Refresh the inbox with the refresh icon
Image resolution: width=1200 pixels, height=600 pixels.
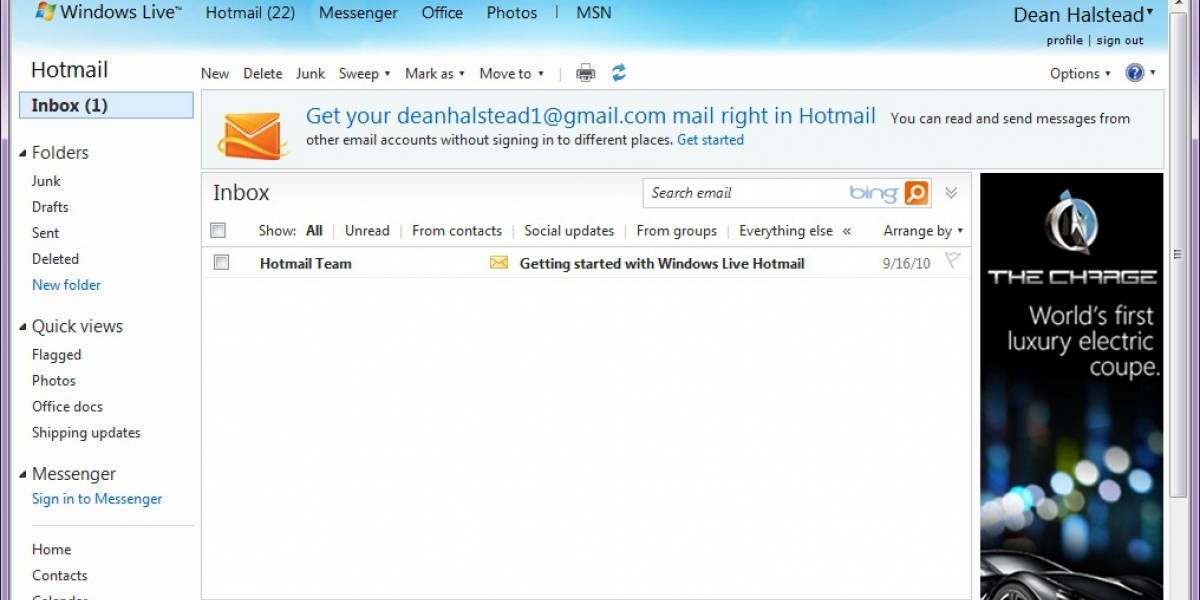(619, 73)
